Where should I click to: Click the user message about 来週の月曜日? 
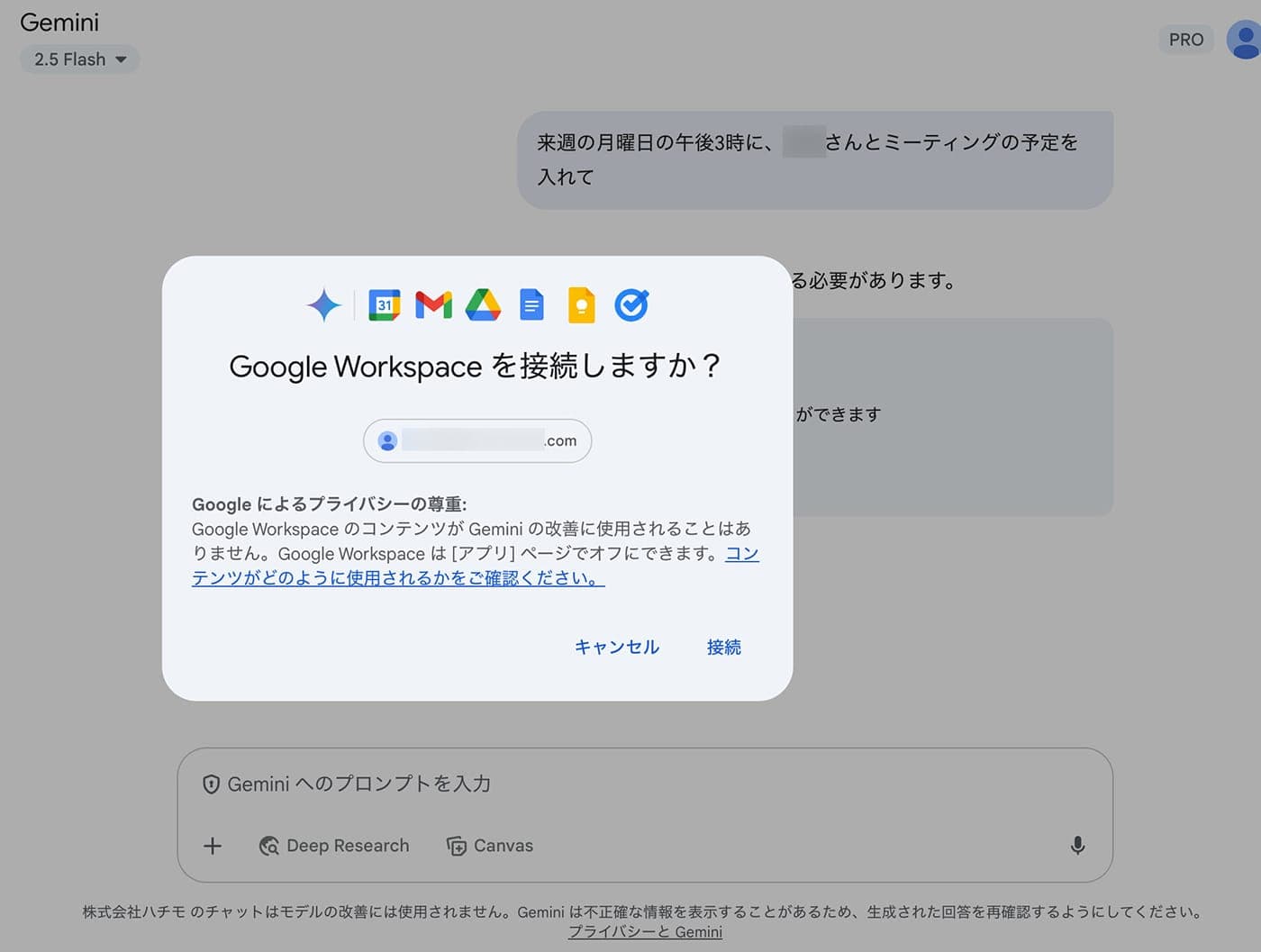815,159
